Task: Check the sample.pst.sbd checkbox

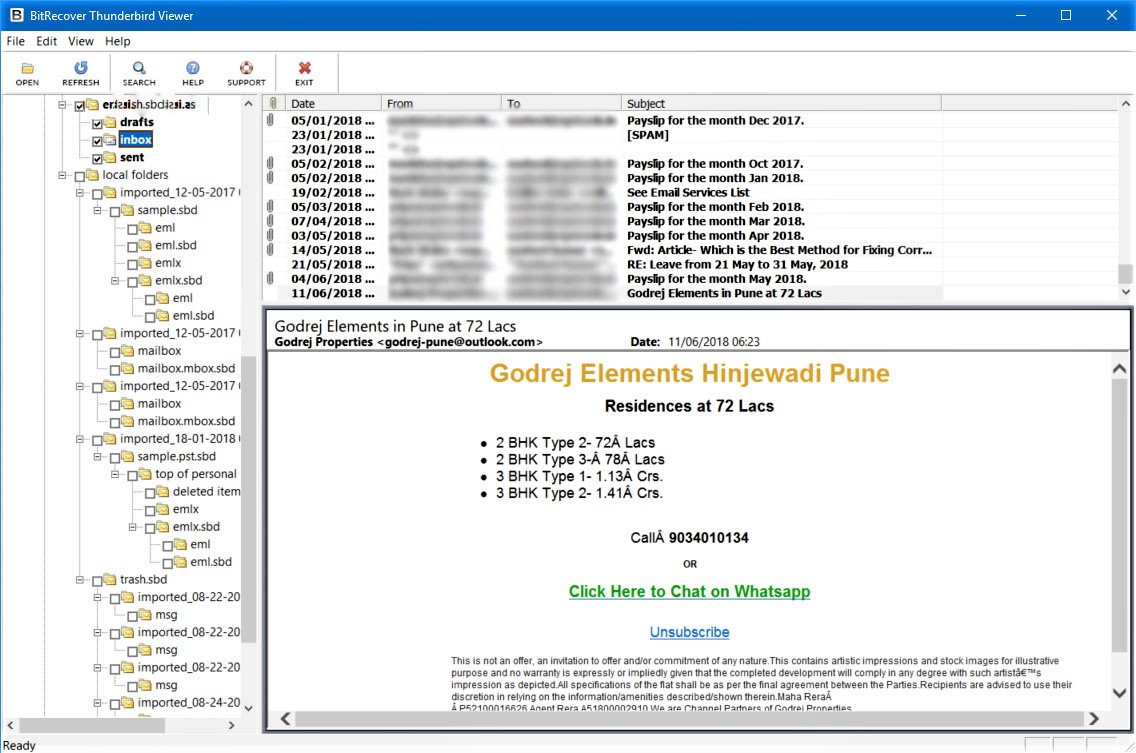Action: [114, 458]
